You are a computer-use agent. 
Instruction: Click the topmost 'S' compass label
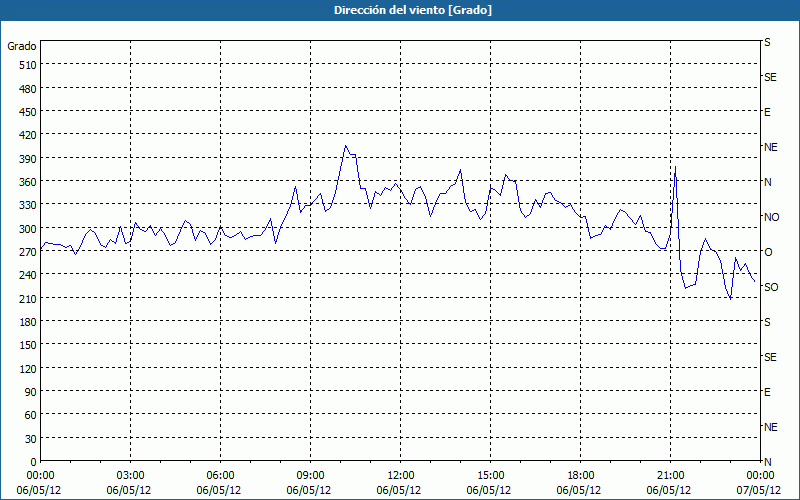click(x=767, y=42)
